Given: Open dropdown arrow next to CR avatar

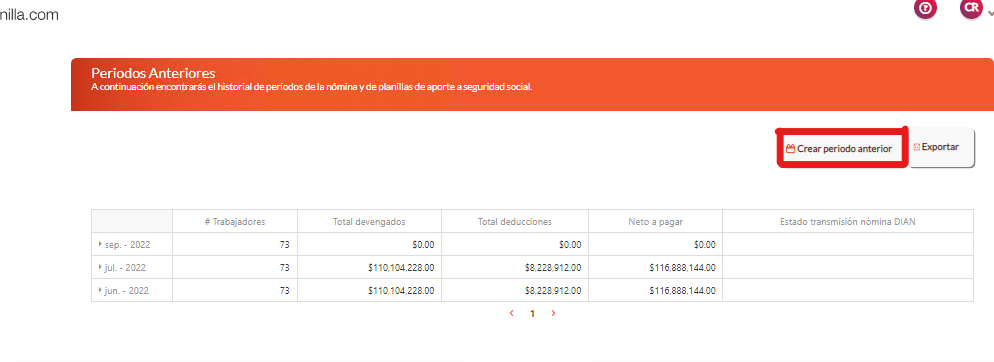Looking at the screenshot, I should 990,13.
